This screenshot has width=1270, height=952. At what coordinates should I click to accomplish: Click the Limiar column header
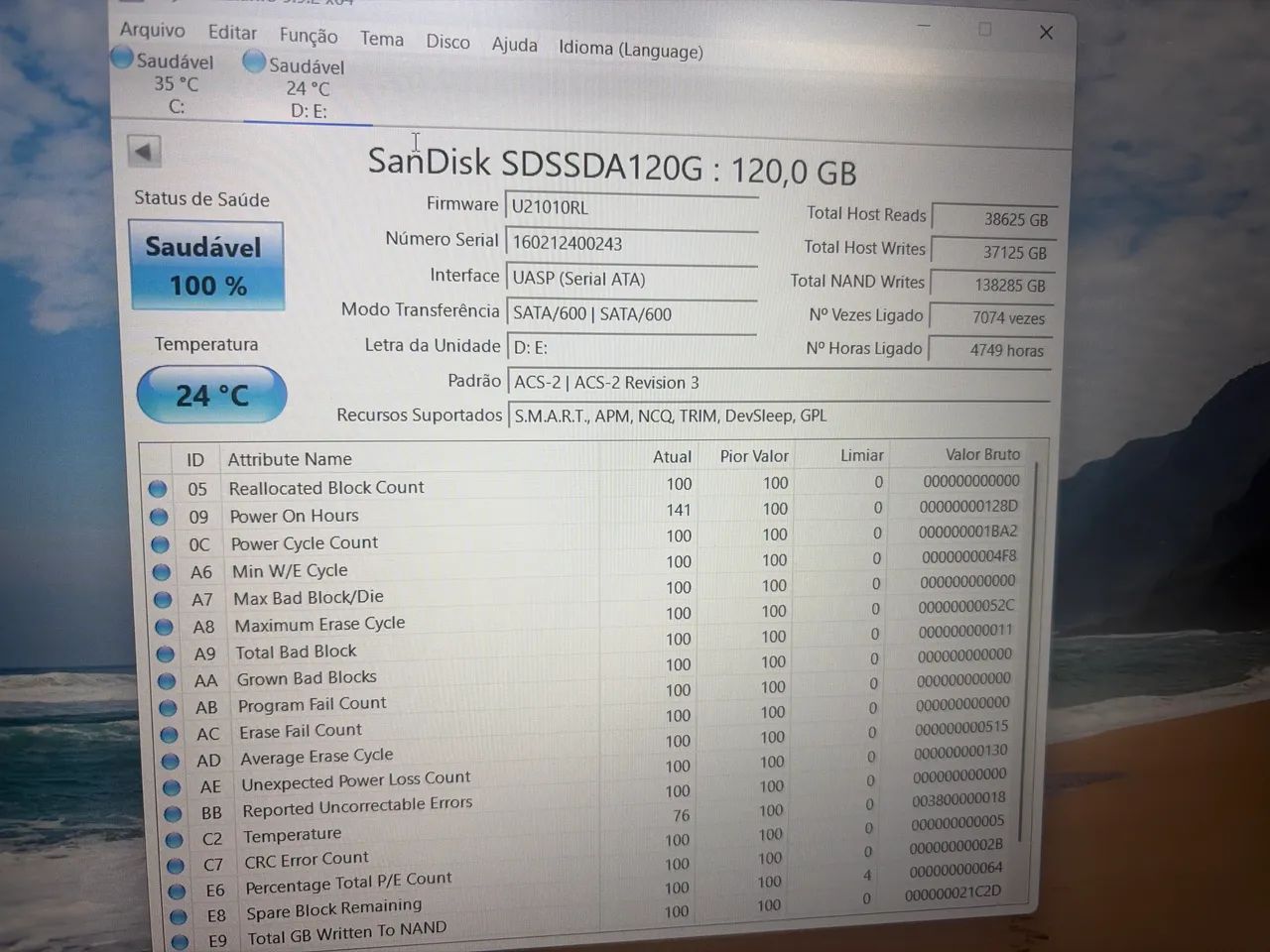coord(861,455)
